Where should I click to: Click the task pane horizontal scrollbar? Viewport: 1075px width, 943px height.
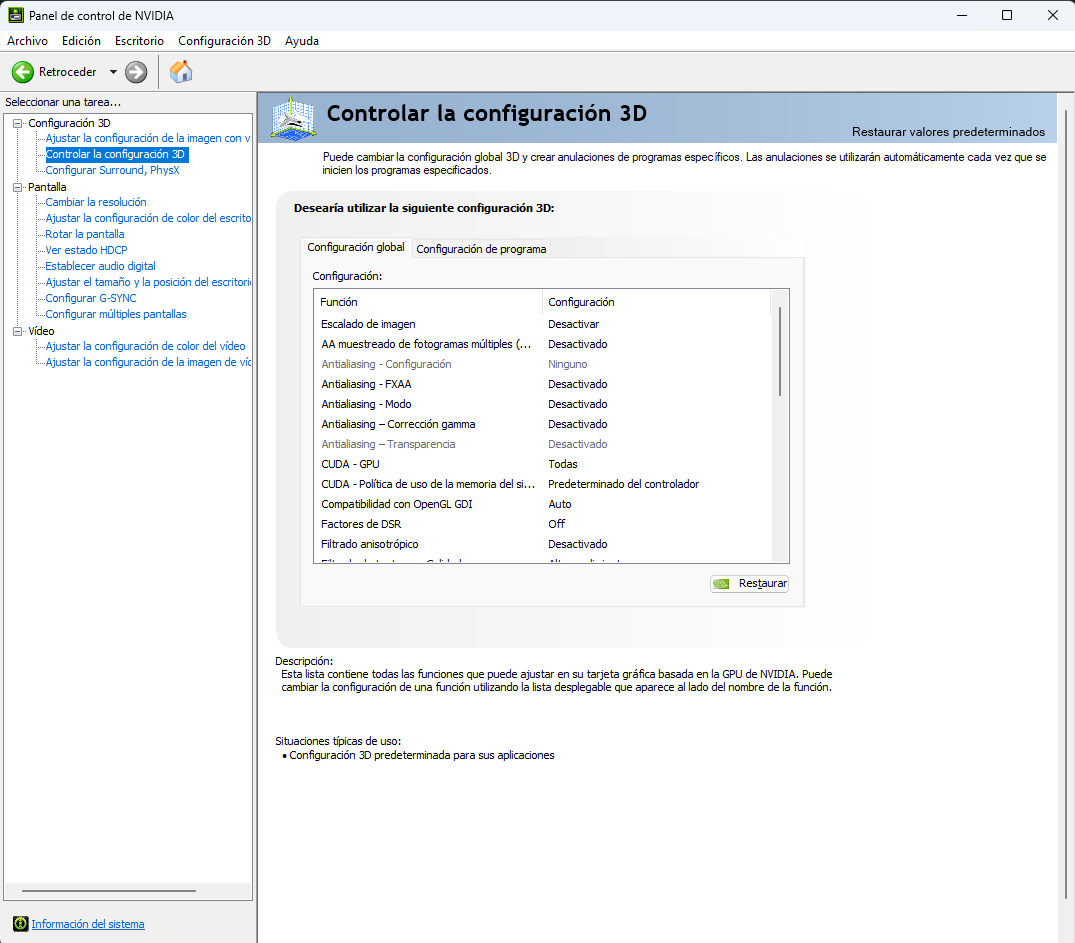click(108, 891)
